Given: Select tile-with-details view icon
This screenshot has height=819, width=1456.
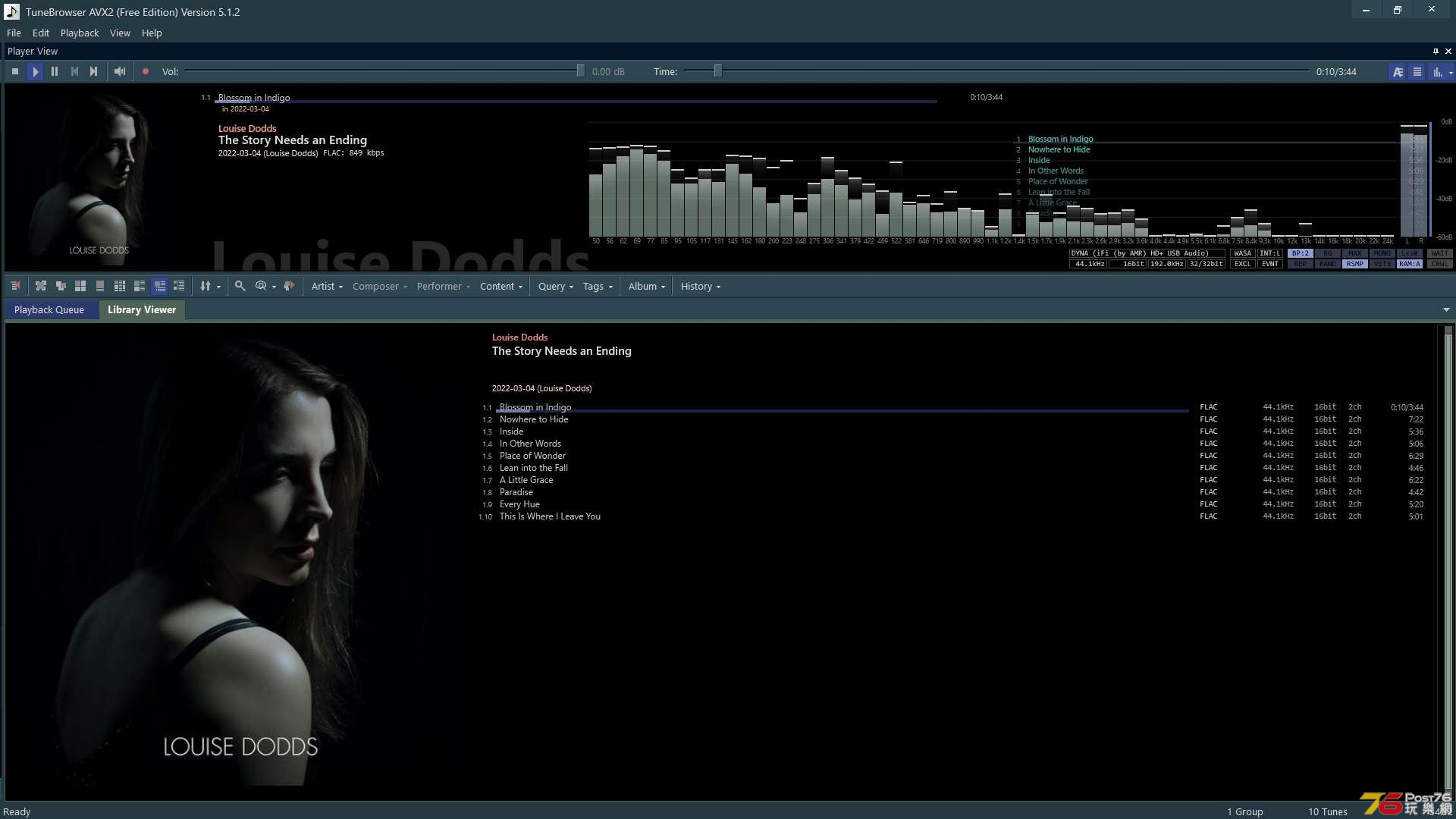Looking at the screenshot, I should pos(140,286).
